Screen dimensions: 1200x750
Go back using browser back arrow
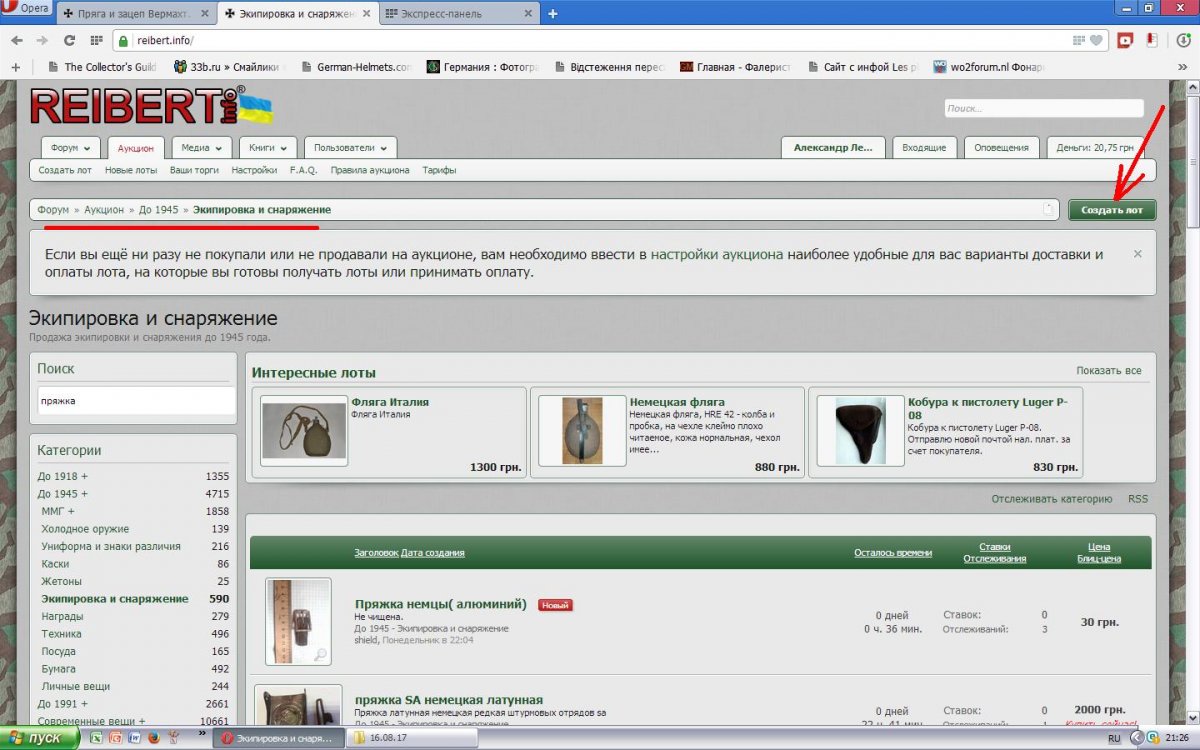click(17, 41)
